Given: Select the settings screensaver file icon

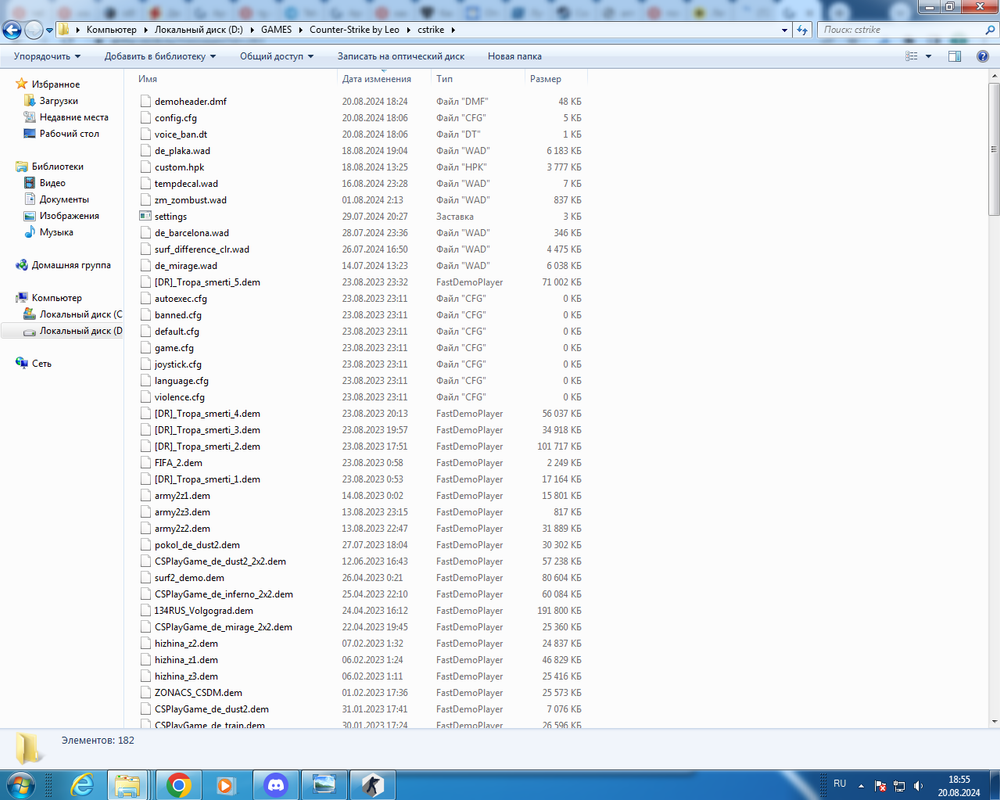Looking at the screenshot, I should (145, 216).
